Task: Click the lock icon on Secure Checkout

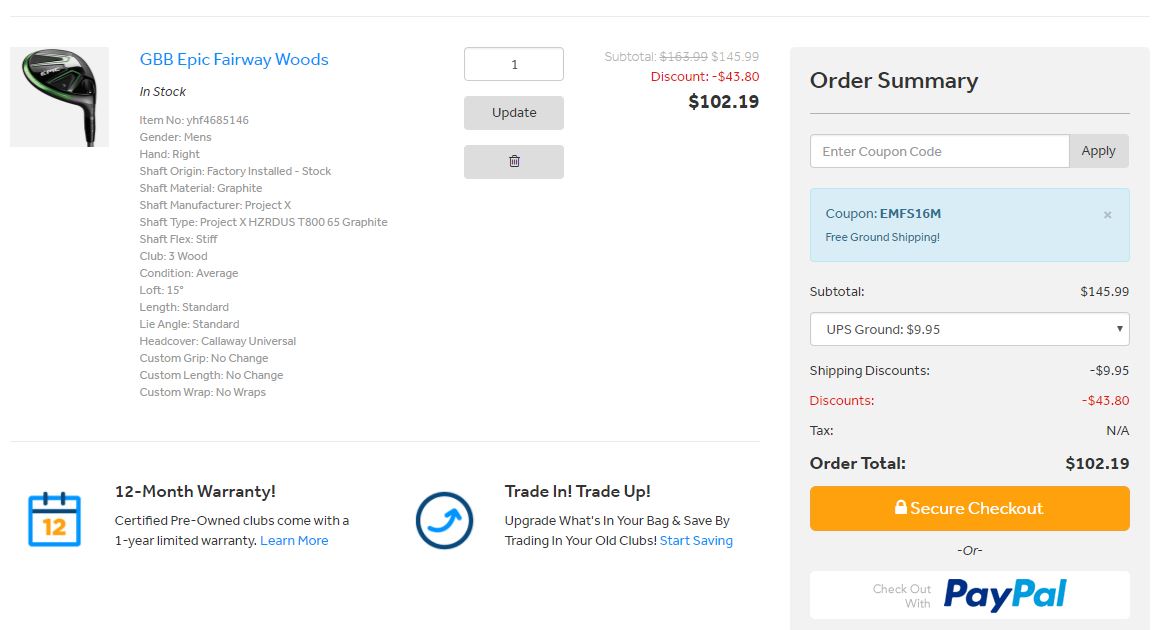Action: 900,508
